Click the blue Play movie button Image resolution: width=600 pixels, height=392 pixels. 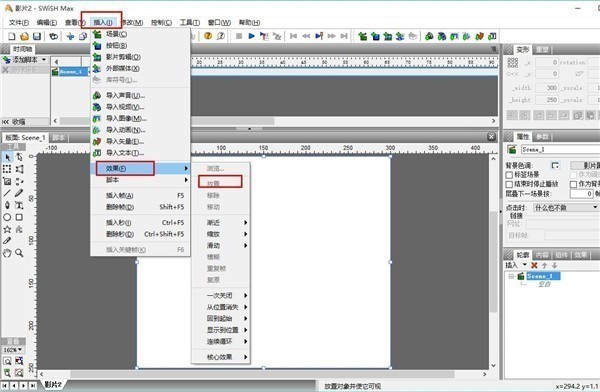tap(252, 36)
